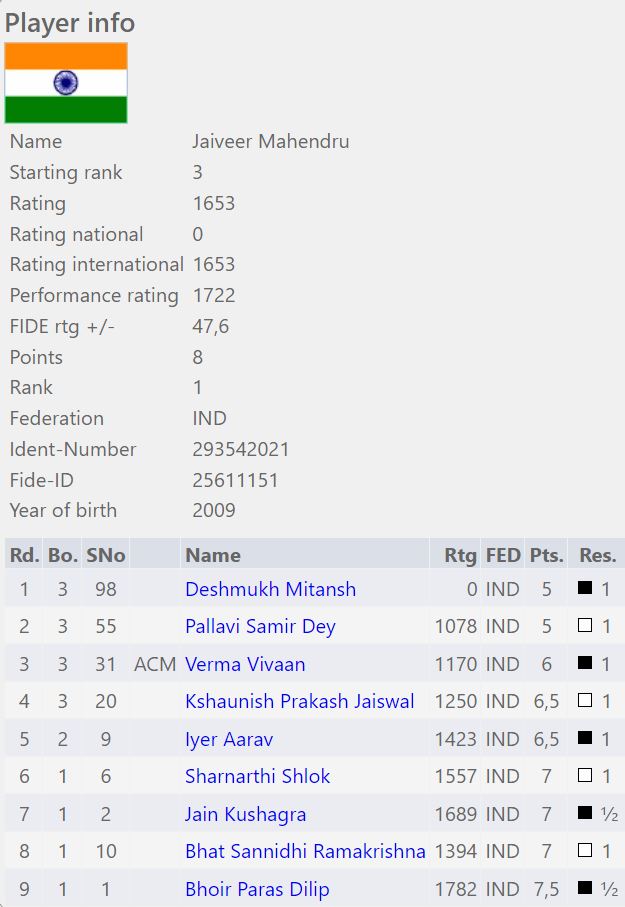Open Verma Vivaan player link
625x907 pixels.
pyautogui.click(x=245, y=664)
